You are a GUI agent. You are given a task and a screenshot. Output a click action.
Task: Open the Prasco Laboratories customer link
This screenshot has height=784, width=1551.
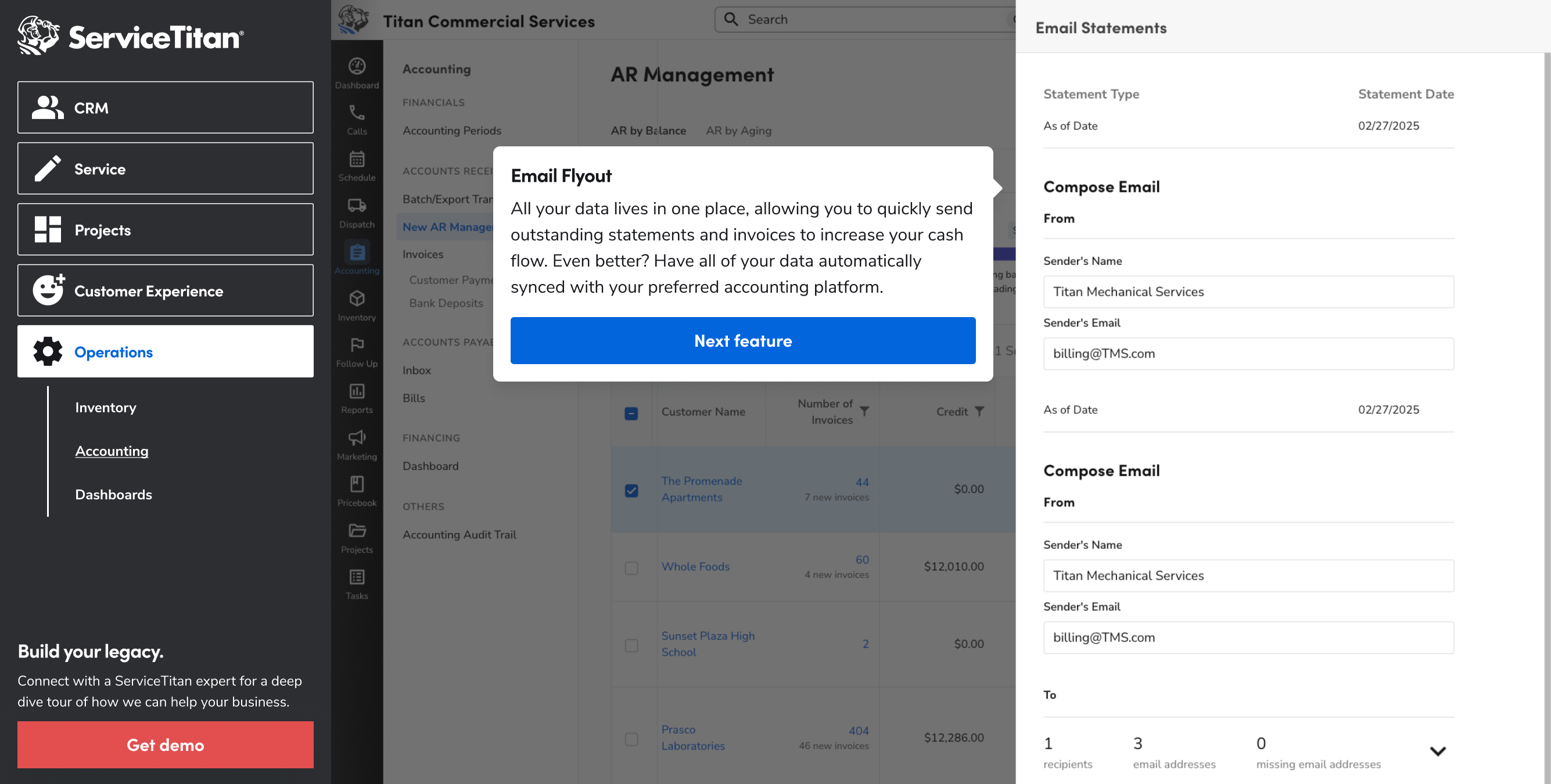pyautogui.click(x=692, y=738)
